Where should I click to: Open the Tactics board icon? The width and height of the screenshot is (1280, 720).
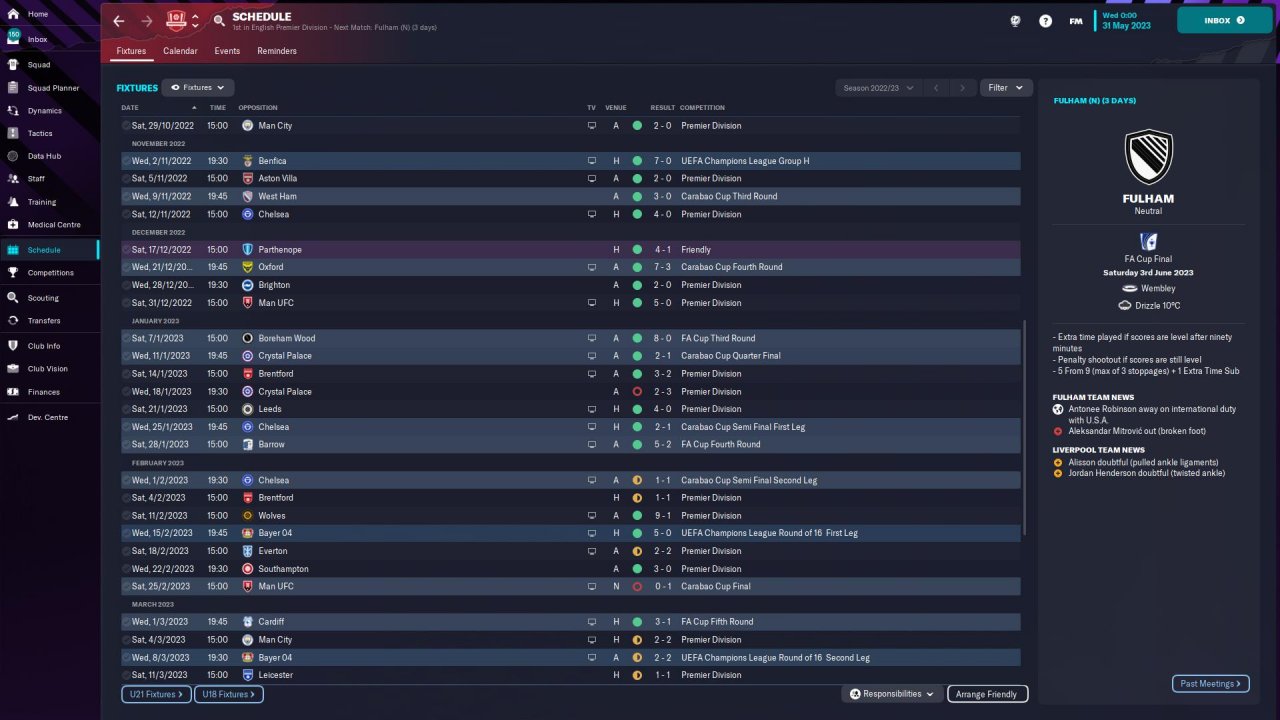[13, 133]
